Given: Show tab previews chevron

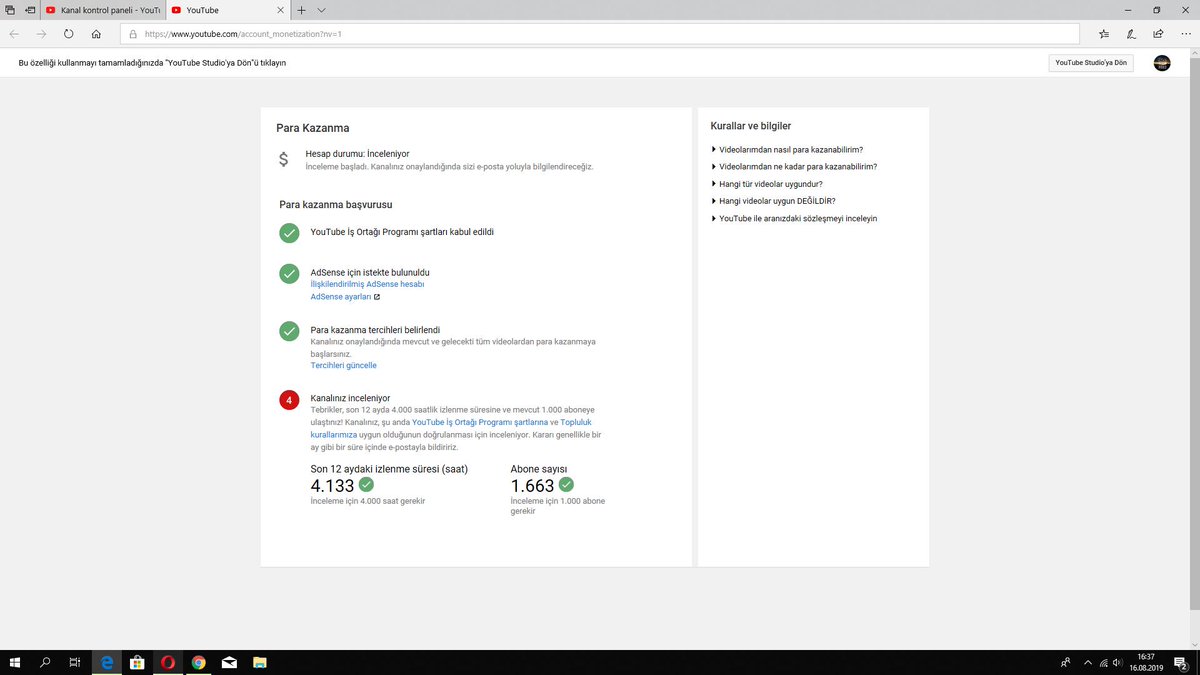Looking at the screenshot, I should 321,10.
